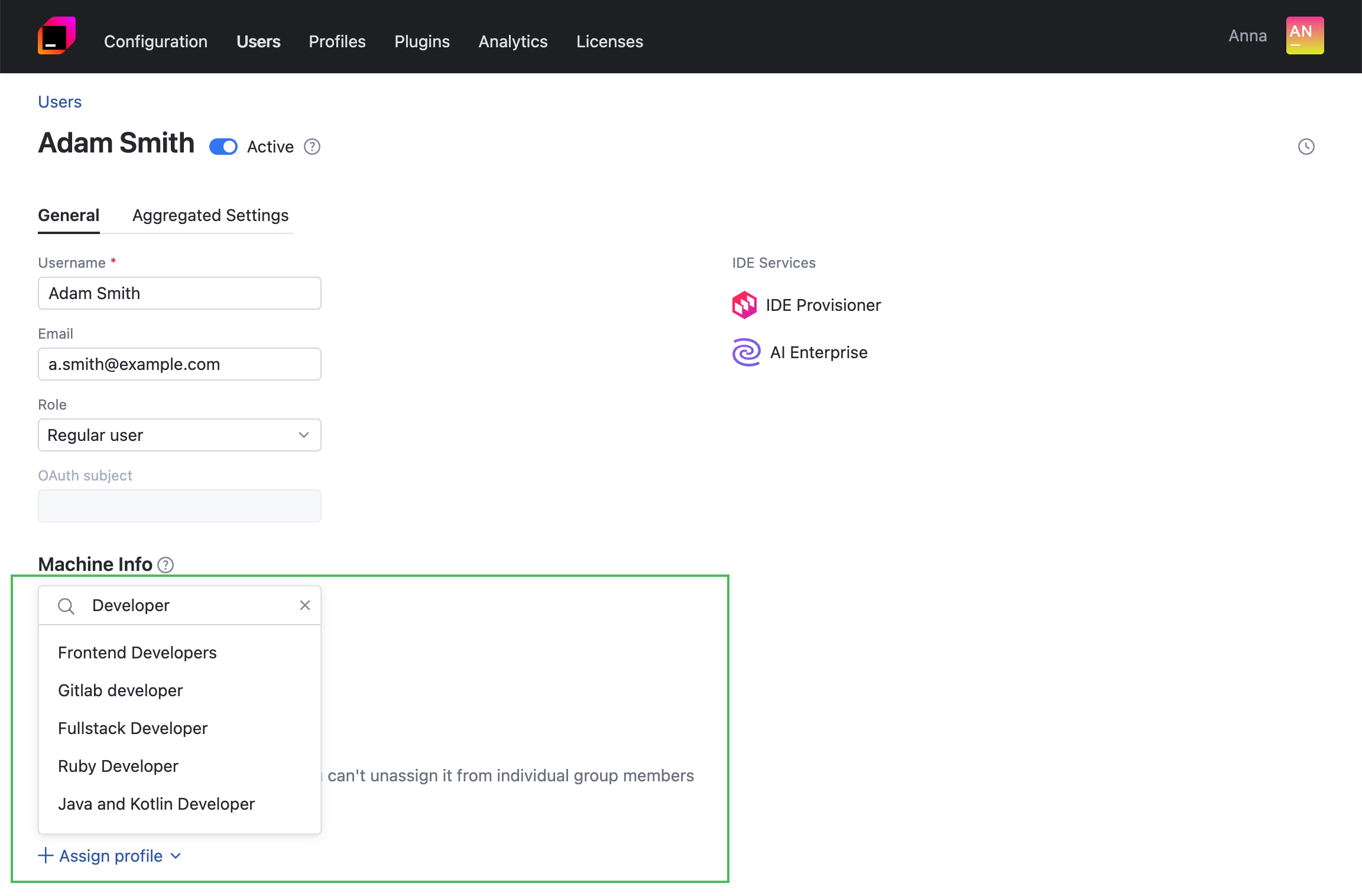This screenshot has height=896, width=1362.
Task: Go back via the Users breadcrumb link
Action: tap(59, 102)
